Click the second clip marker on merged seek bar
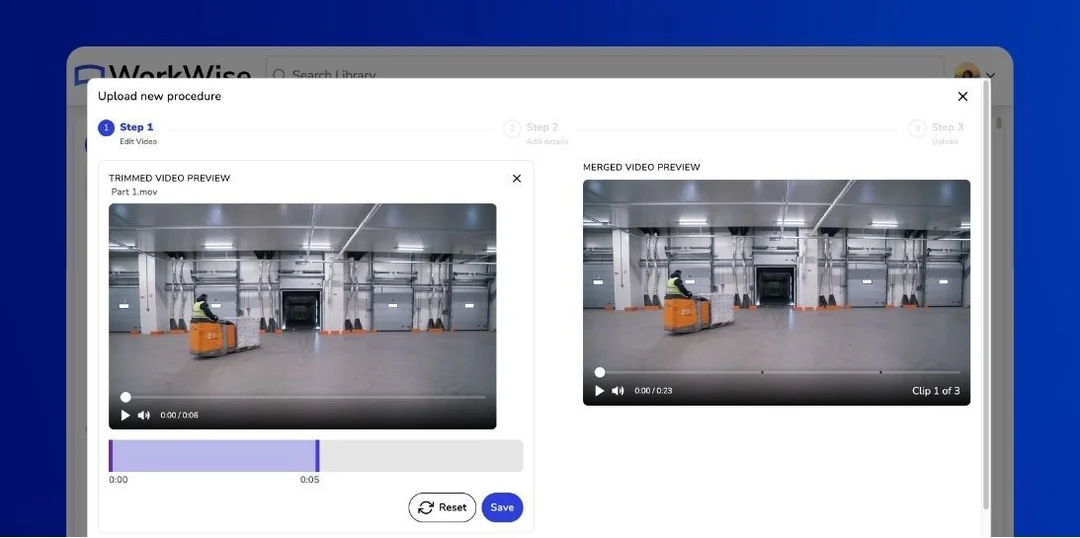The width and height of the screenshot is (1080, 538). pos(762,372)
